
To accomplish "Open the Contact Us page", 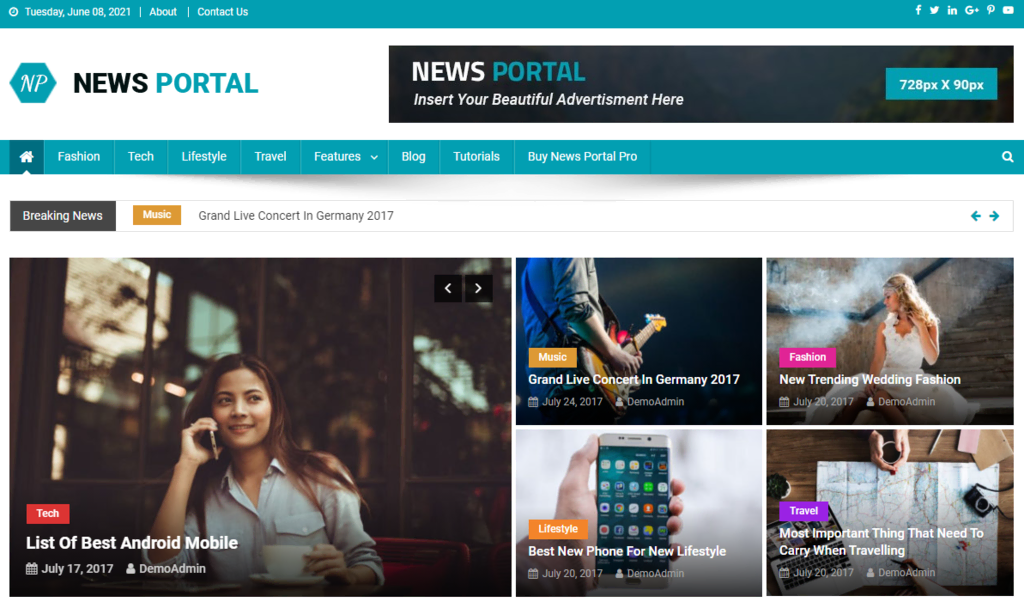I will (x=222, y=11).
